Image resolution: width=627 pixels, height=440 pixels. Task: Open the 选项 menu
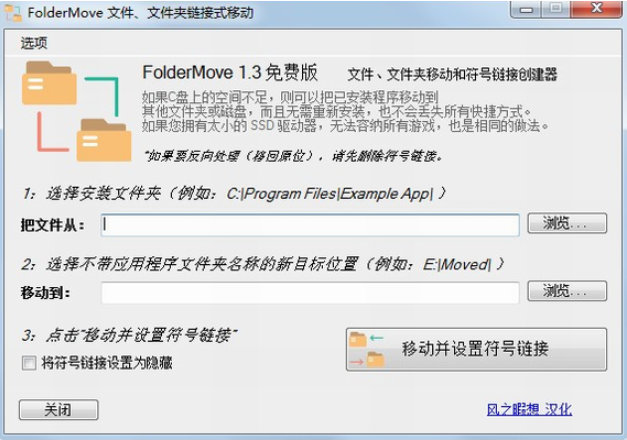(x=34, y=43)
